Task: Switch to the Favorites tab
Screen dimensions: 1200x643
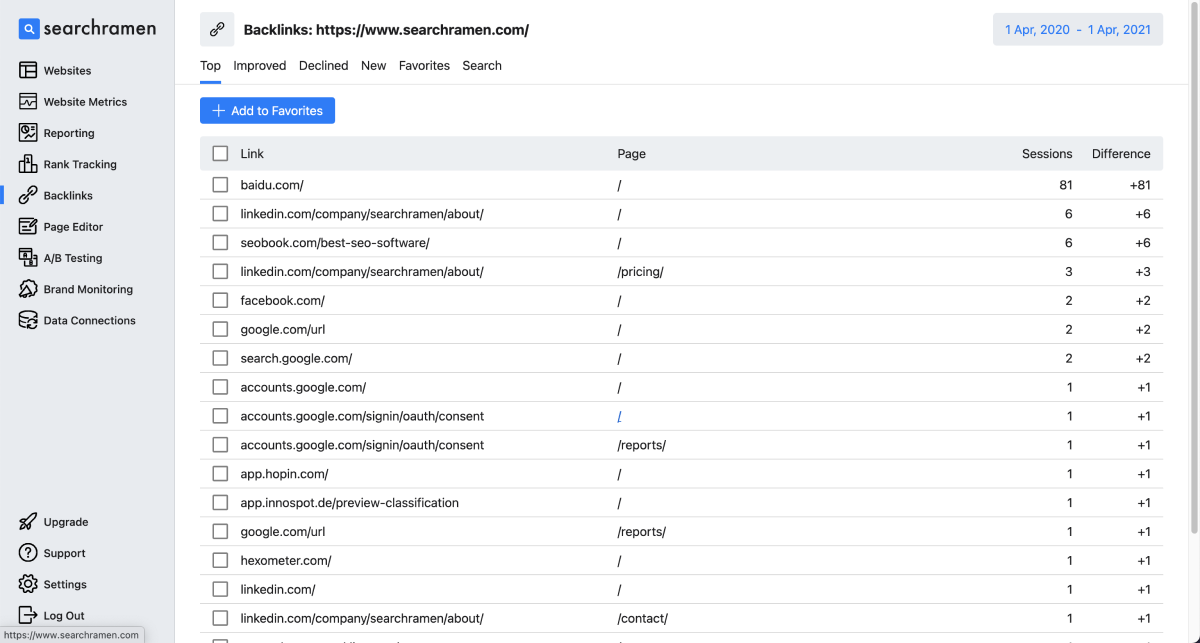Action: pyautogui.click(x=424, y=66)
